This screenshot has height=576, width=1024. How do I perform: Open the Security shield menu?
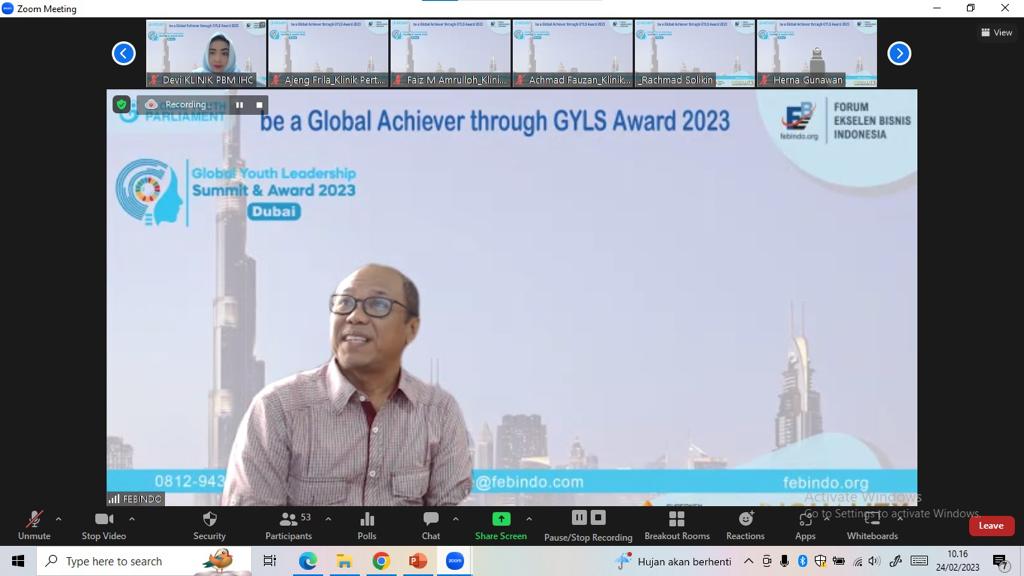point(210,526)
